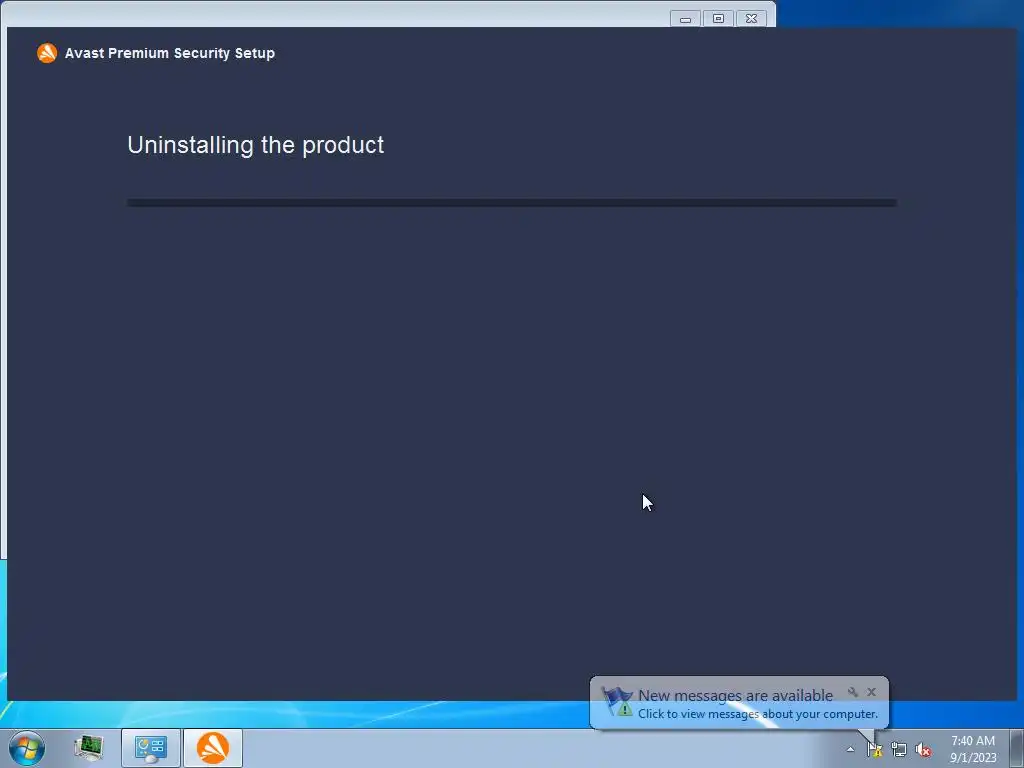Switch to the Control Panel taskbar button
The image size is (1024, 768).
[x=151, y=748]
